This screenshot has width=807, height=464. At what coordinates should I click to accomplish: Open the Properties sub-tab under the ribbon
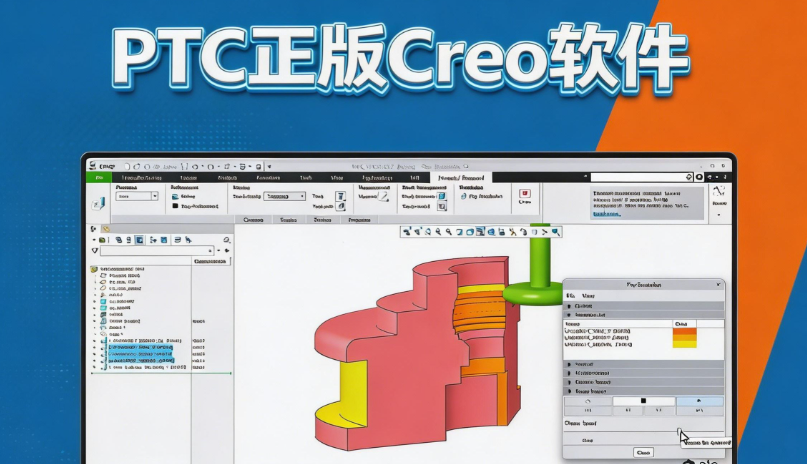click(359, 220)
